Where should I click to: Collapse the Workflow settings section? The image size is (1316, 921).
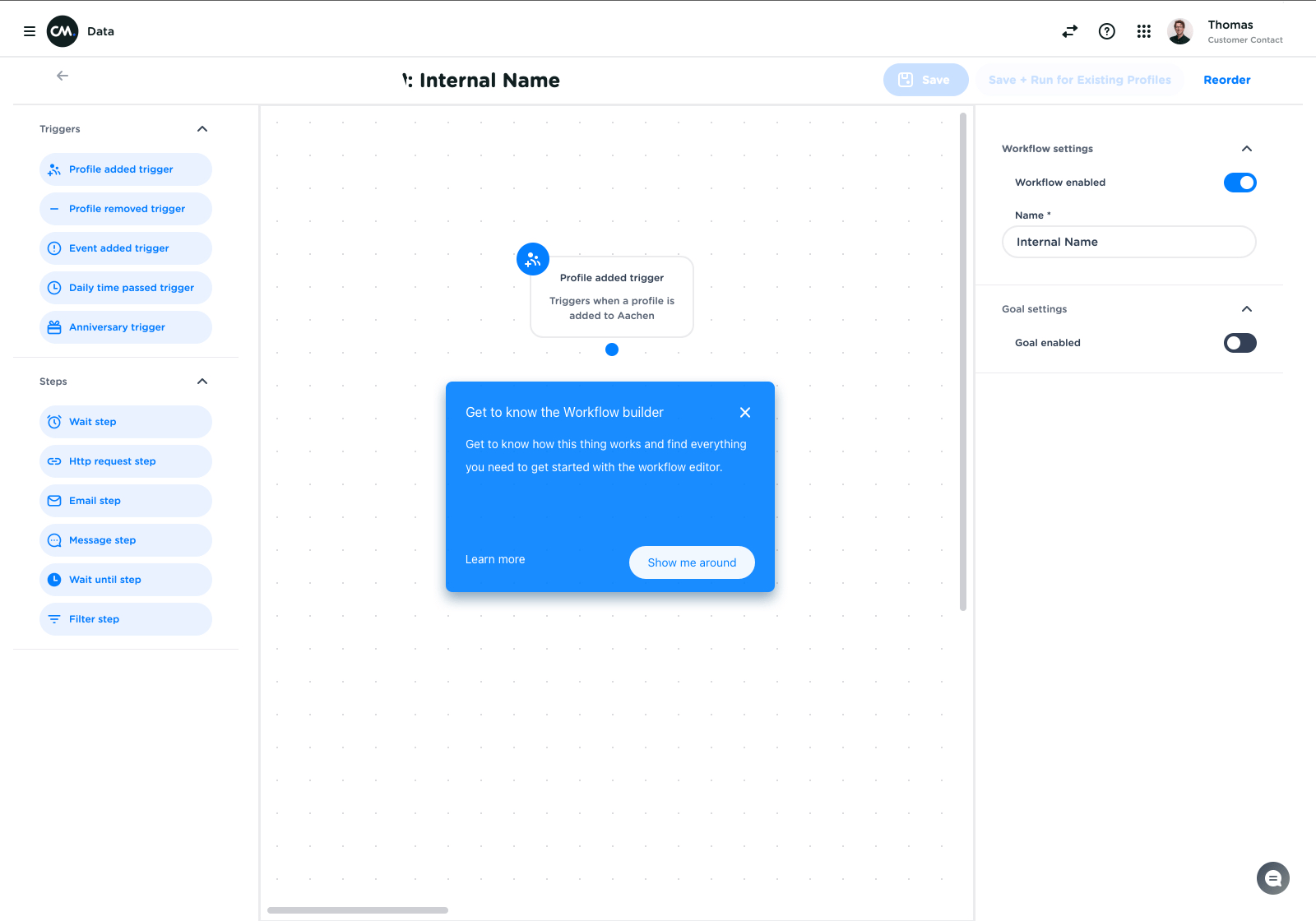coord(1247,149)
